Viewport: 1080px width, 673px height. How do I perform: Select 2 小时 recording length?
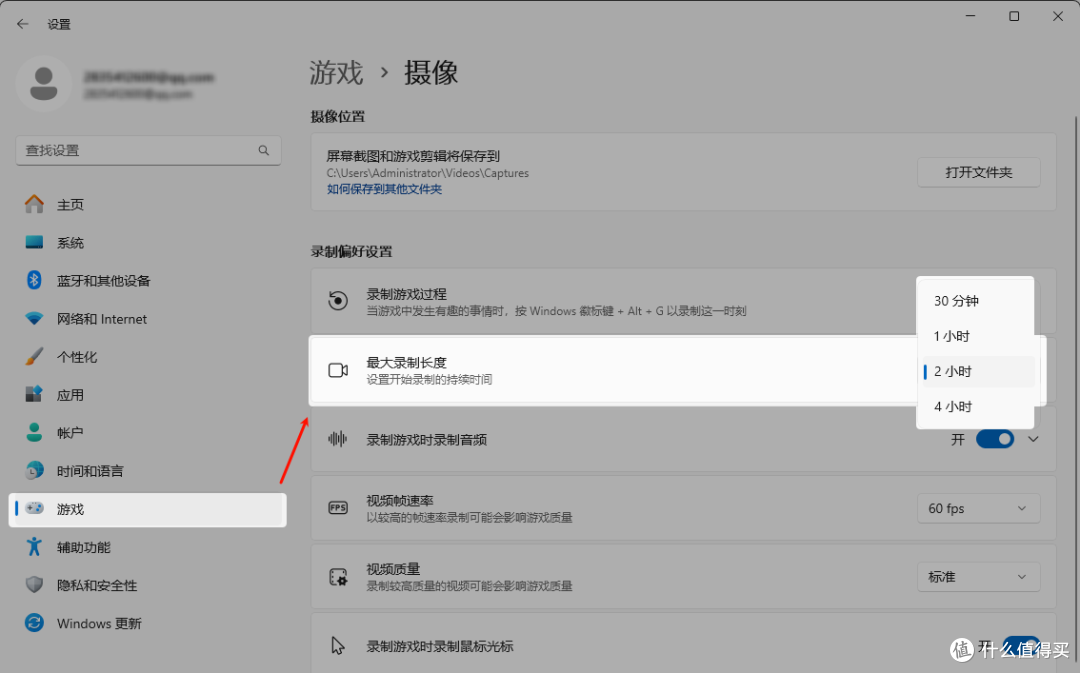(x=975, y=371)
